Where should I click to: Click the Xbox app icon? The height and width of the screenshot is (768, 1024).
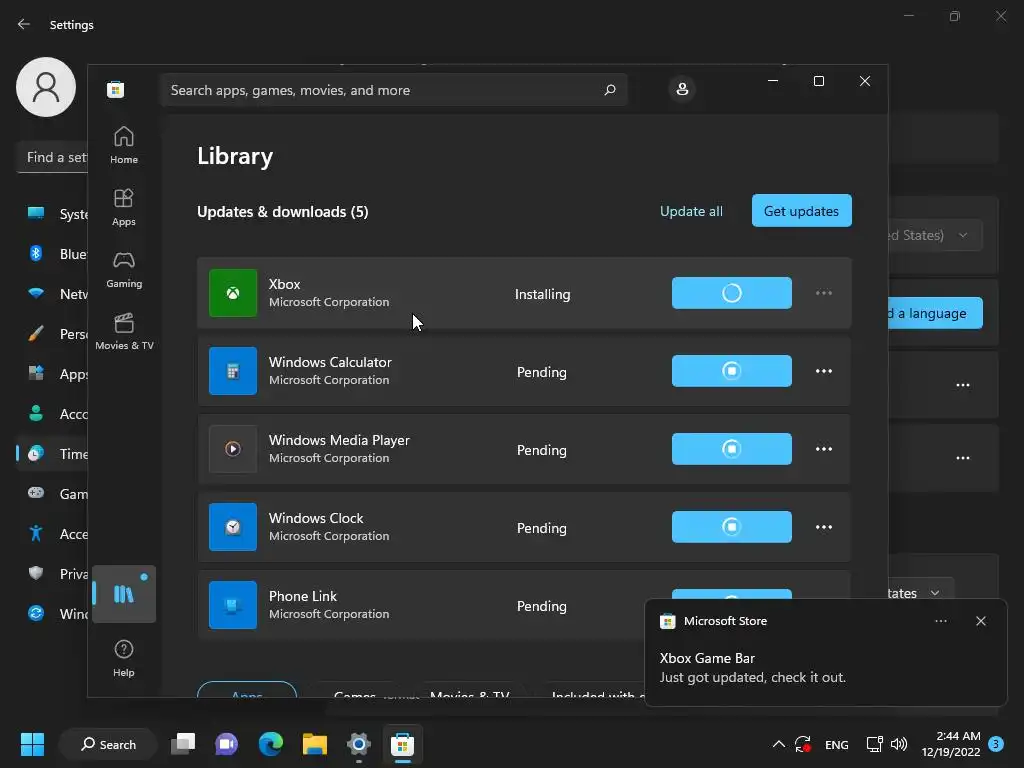[232, 293]
